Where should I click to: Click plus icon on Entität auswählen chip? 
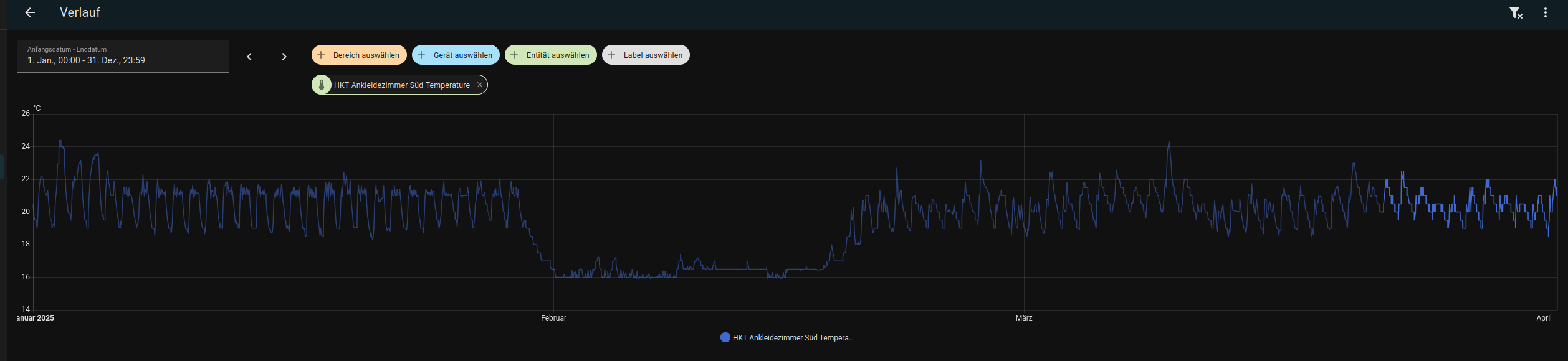[514, 55]
